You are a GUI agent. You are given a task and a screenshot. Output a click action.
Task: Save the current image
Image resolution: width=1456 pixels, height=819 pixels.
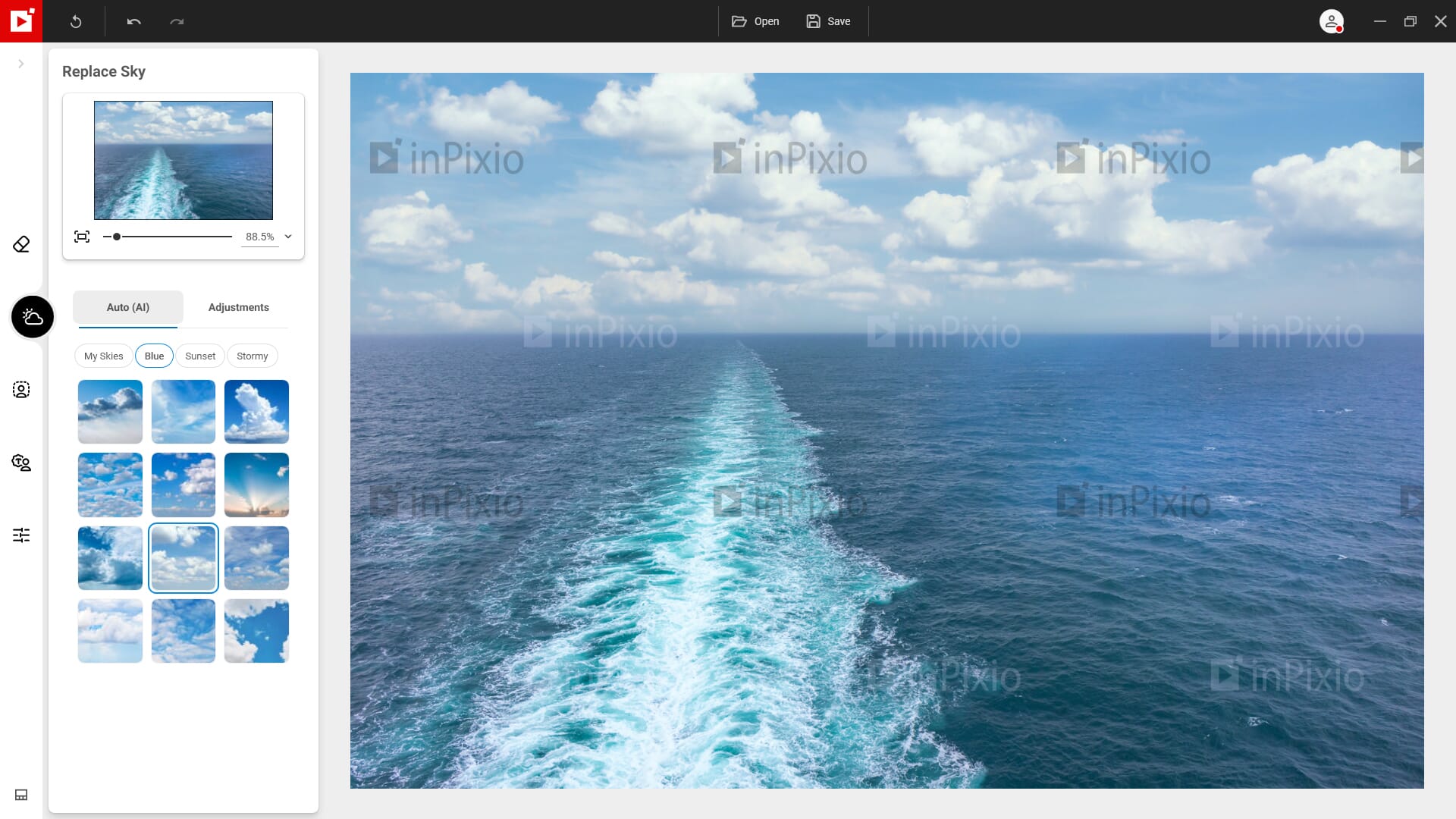pyautogui.click(x=828, y=21)
